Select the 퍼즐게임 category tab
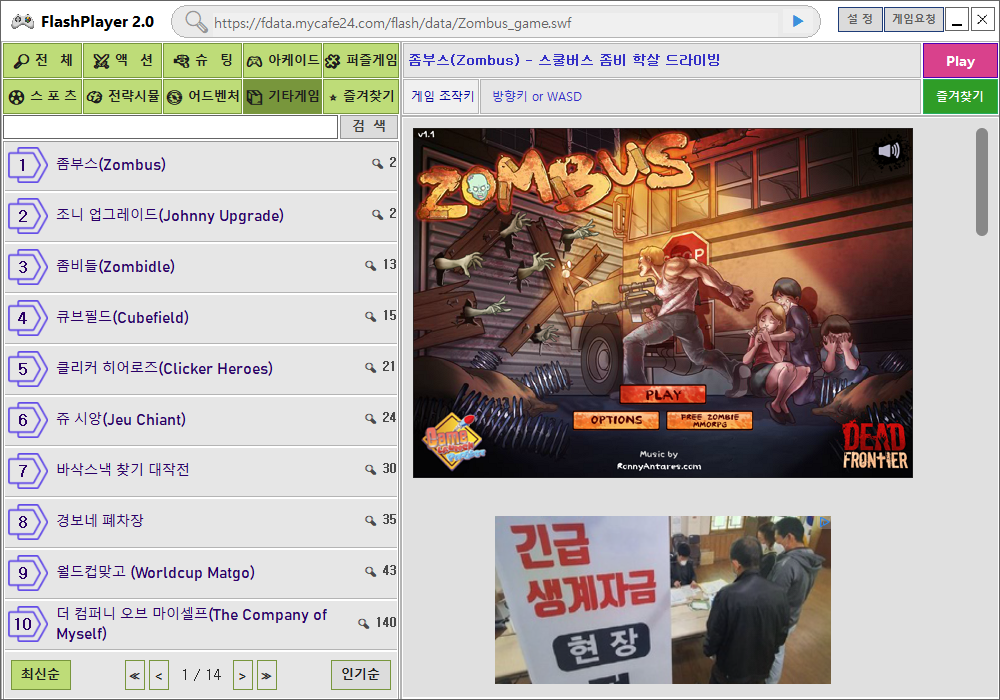 (361, 61)
